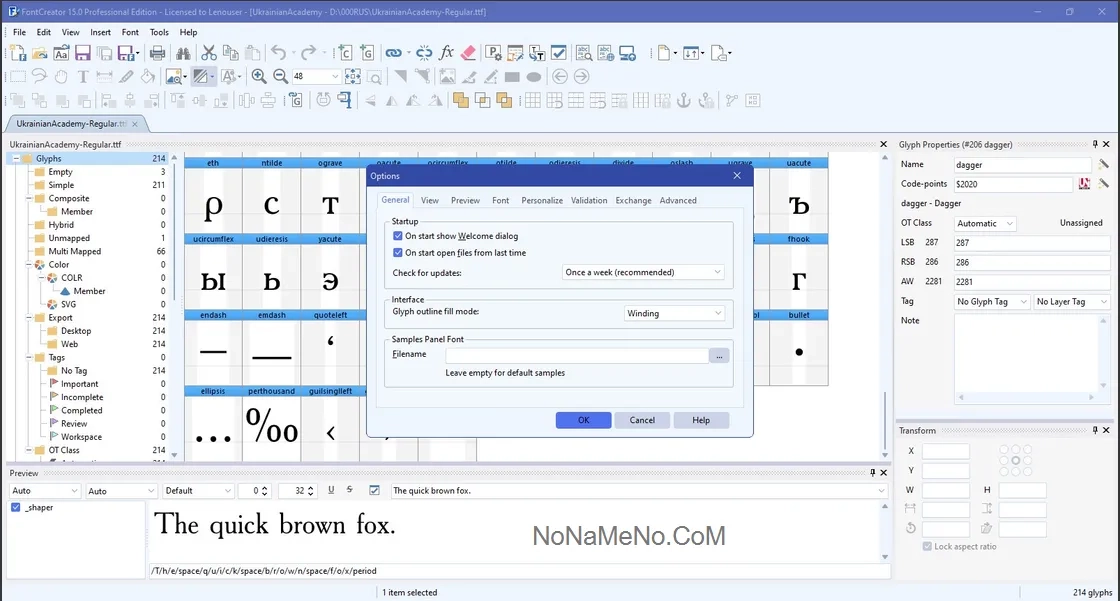Click the Unicode icon beside Code-points field
This screenshot has height=601, width=1120.
pyautogui.click(x=1084, y=184)
